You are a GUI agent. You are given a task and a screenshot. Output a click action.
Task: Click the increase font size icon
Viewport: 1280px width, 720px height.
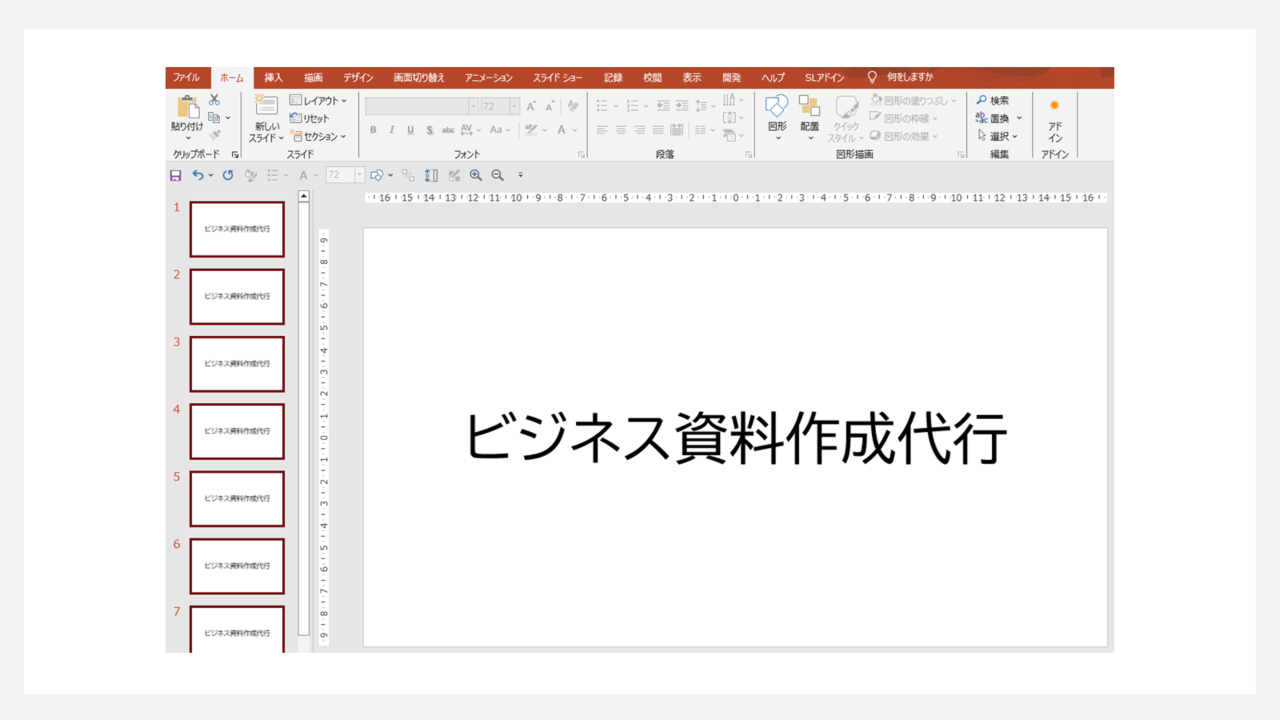pos(531,106)
